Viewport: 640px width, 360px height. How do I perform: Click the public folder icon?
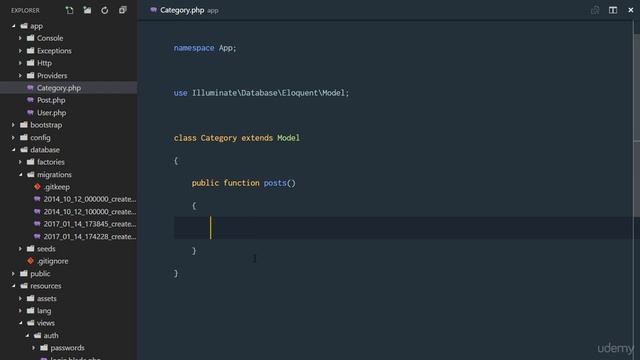pos(24,273)
